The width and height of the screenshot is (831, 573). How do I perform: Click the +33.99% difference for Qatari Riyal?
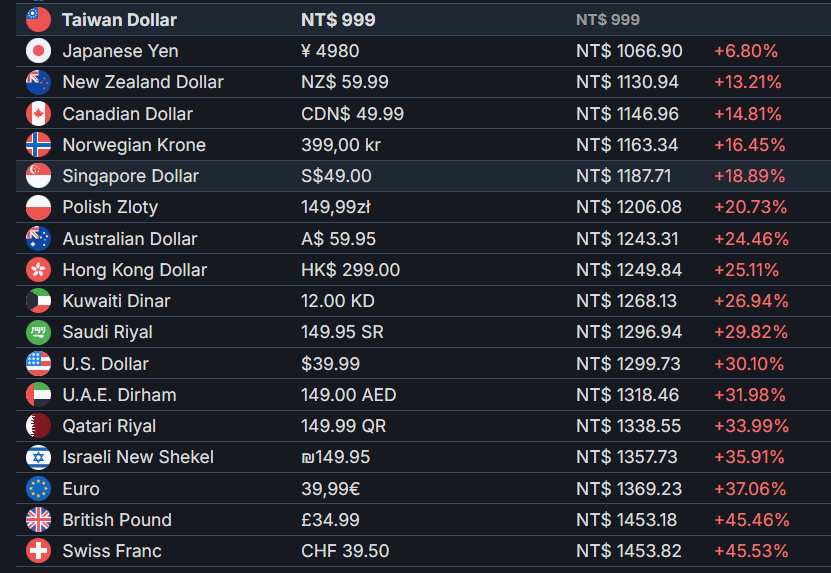[751, 426]
